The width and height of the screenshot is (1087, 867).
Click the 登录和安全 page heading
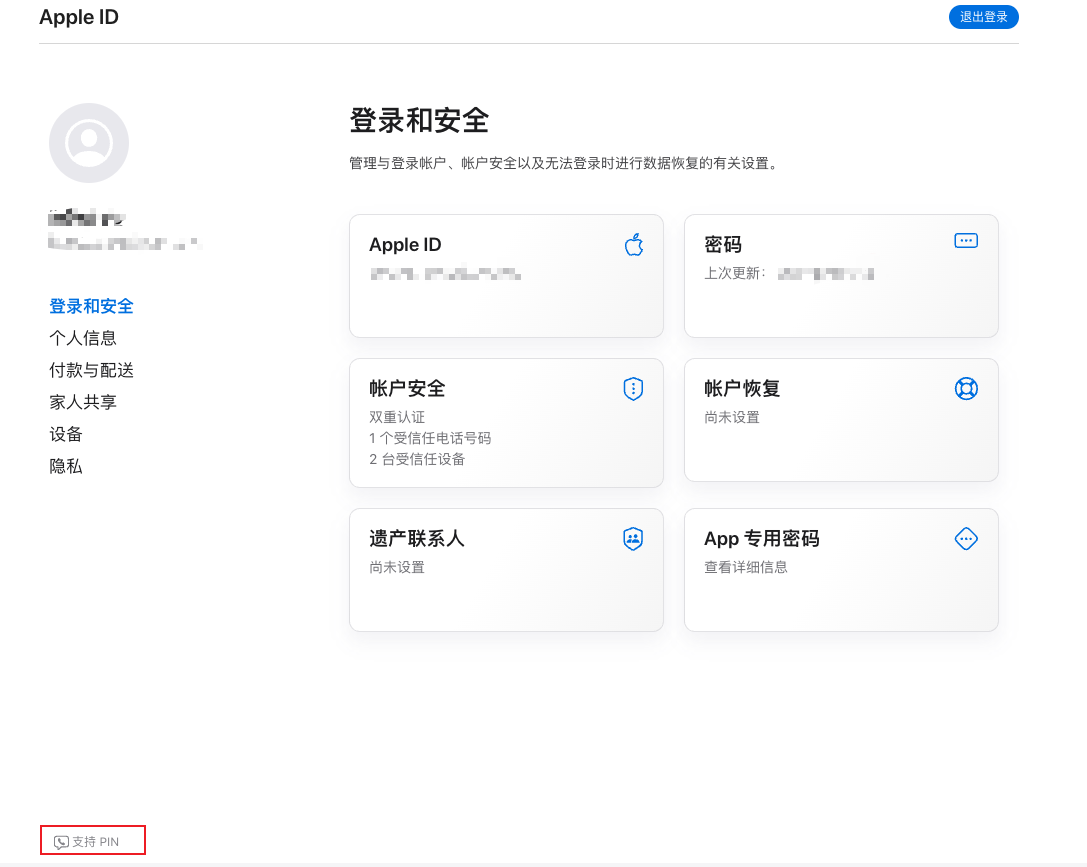tap(419, 121)
